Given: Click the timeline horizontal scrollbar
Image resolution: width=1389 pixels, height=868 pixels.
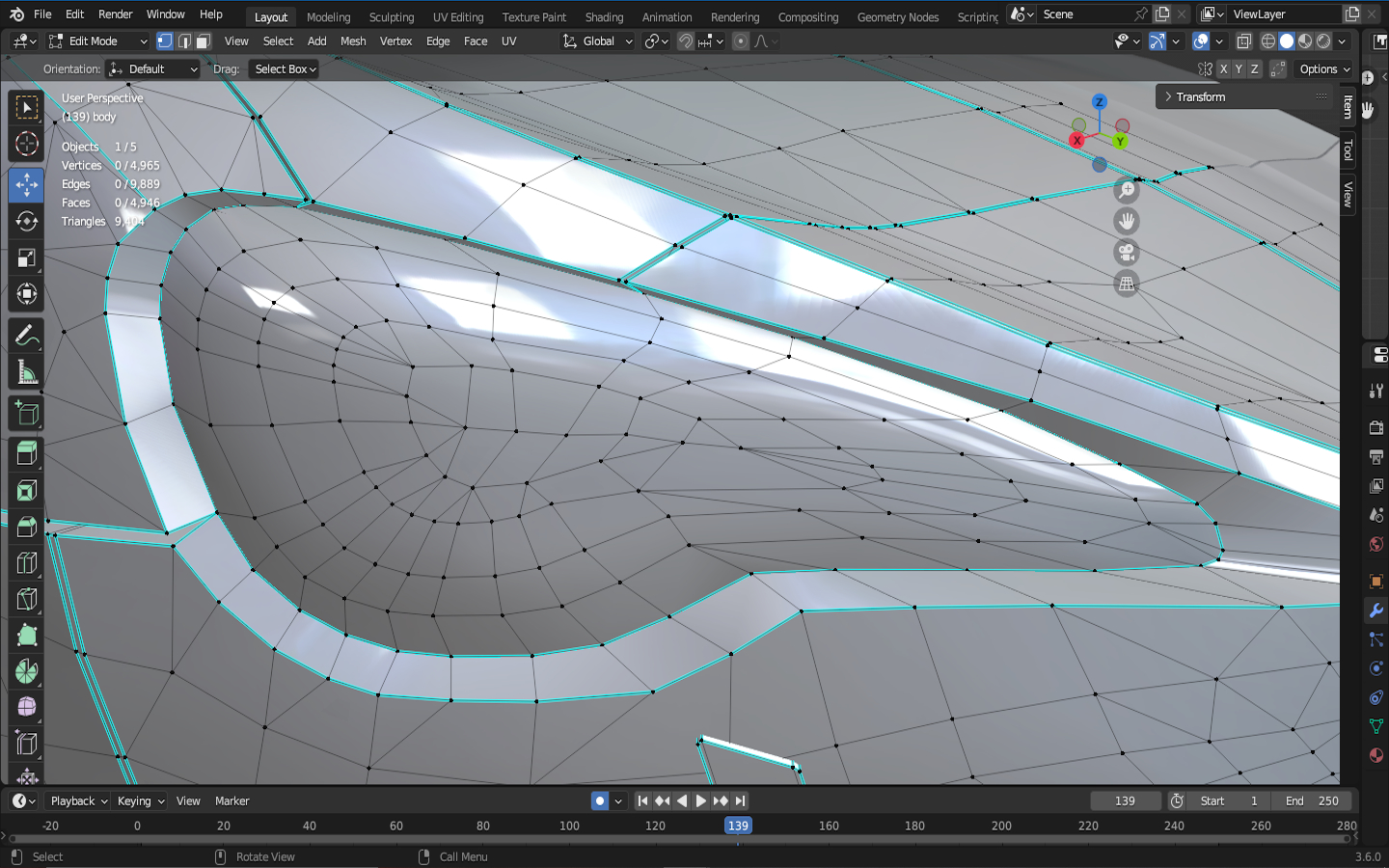Looking at the screenshot, I should coord(680,839).
